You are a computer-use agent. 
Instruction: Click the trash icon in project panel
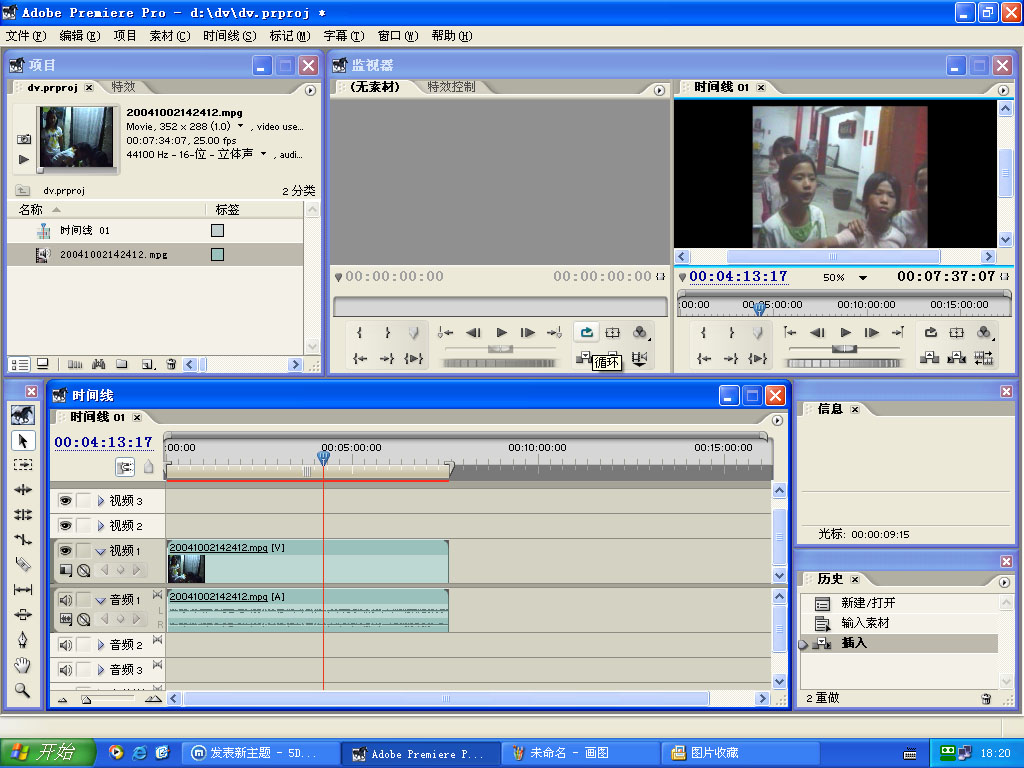click(x=171, y=364)
